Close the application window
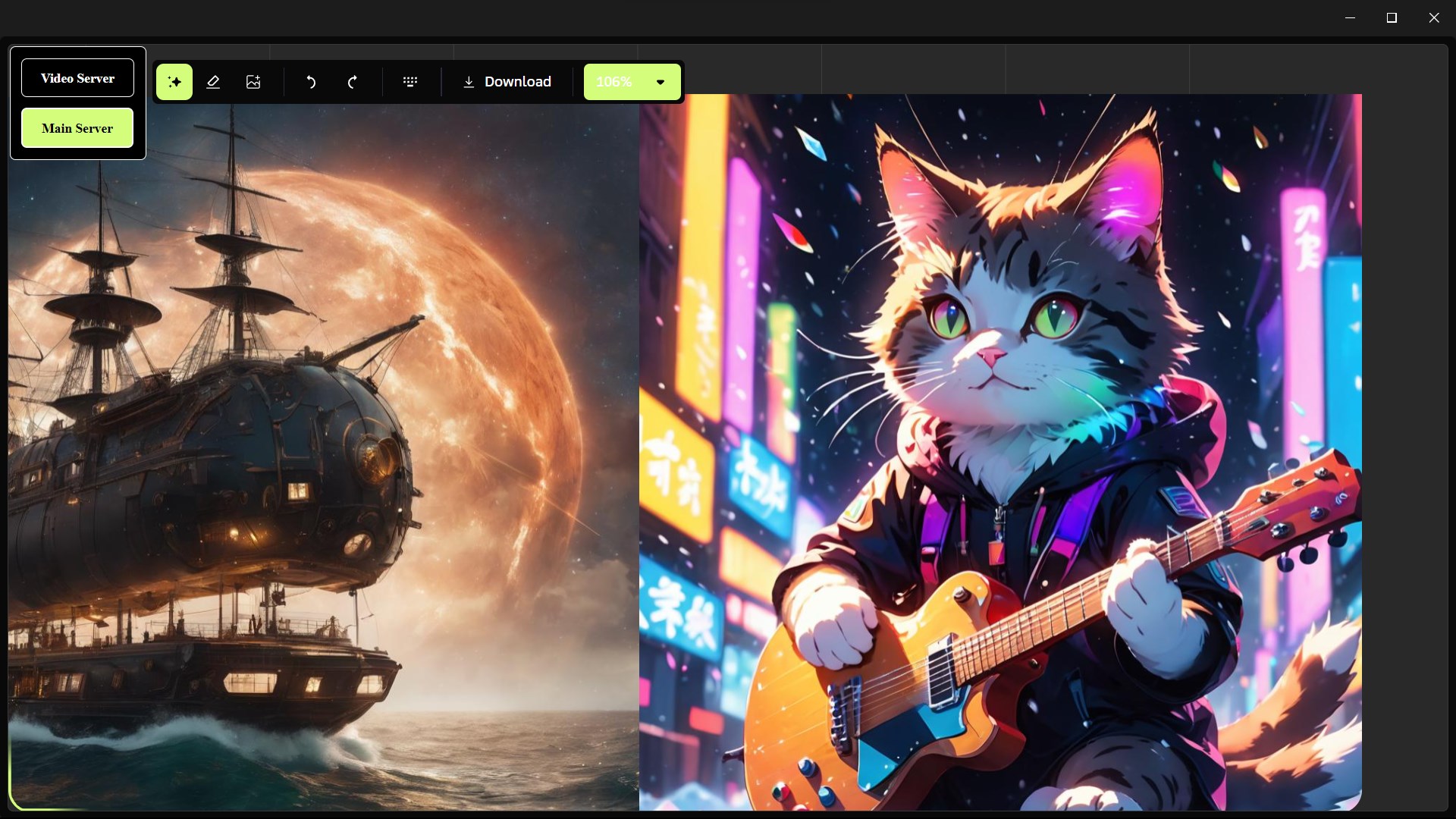This screenshot has width=1456, height=819. coord(1433,17)
